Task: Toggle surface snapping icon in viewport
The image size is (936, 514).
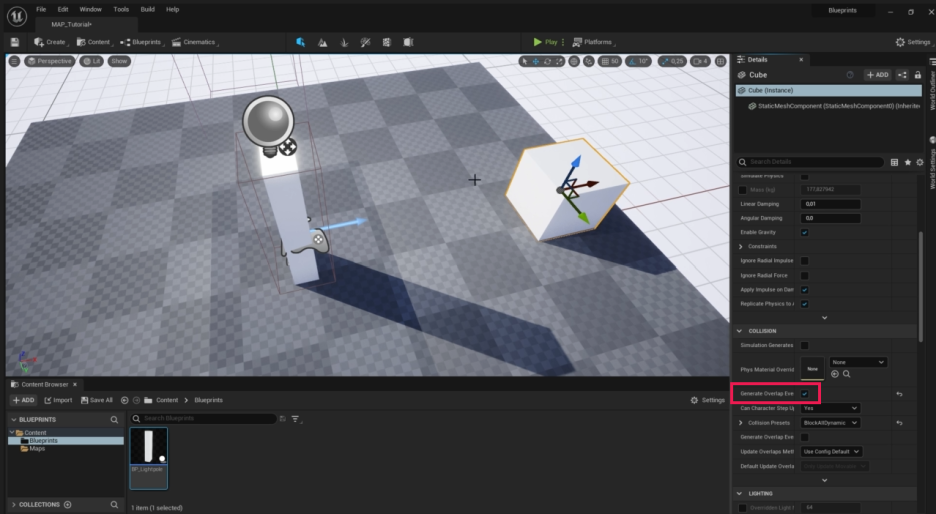Action: point(589,61)
